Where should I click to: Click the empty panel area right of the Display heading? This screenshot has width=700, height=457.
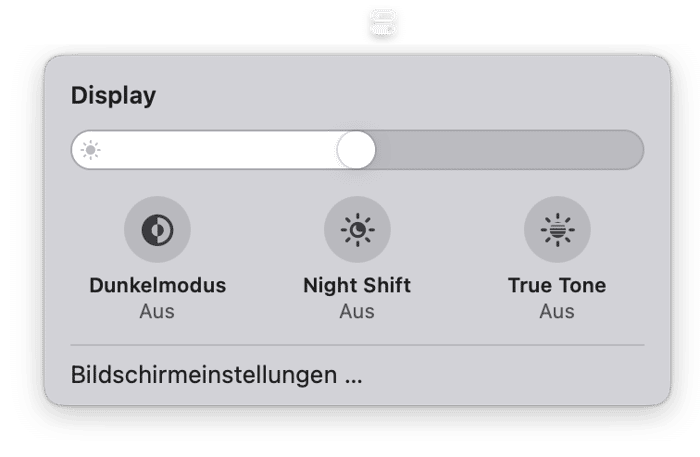click(x=402, y=96)
